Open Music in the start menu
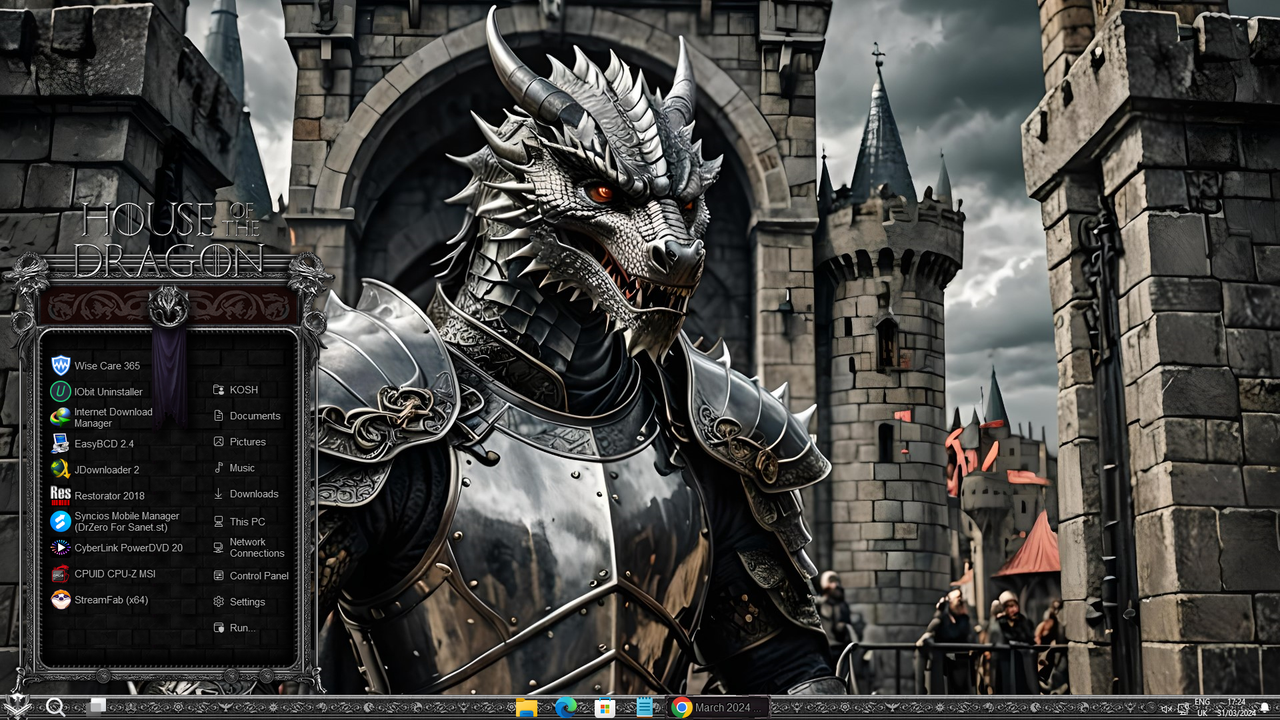Screen dimensions: 1280x720 tap(234, 468)
